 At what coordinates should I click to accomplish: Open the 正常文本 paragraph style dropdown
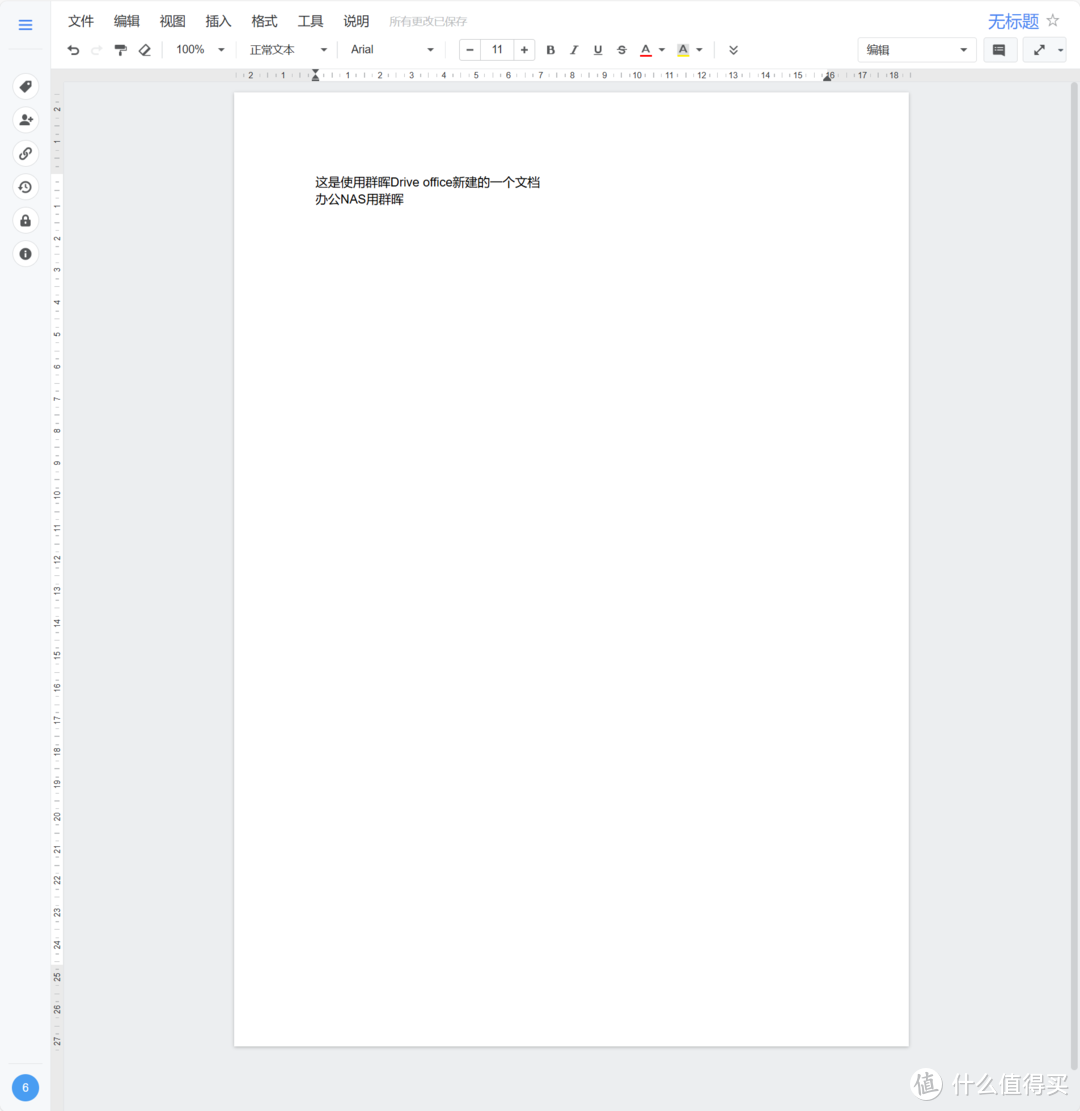click(x=288, y=50)
